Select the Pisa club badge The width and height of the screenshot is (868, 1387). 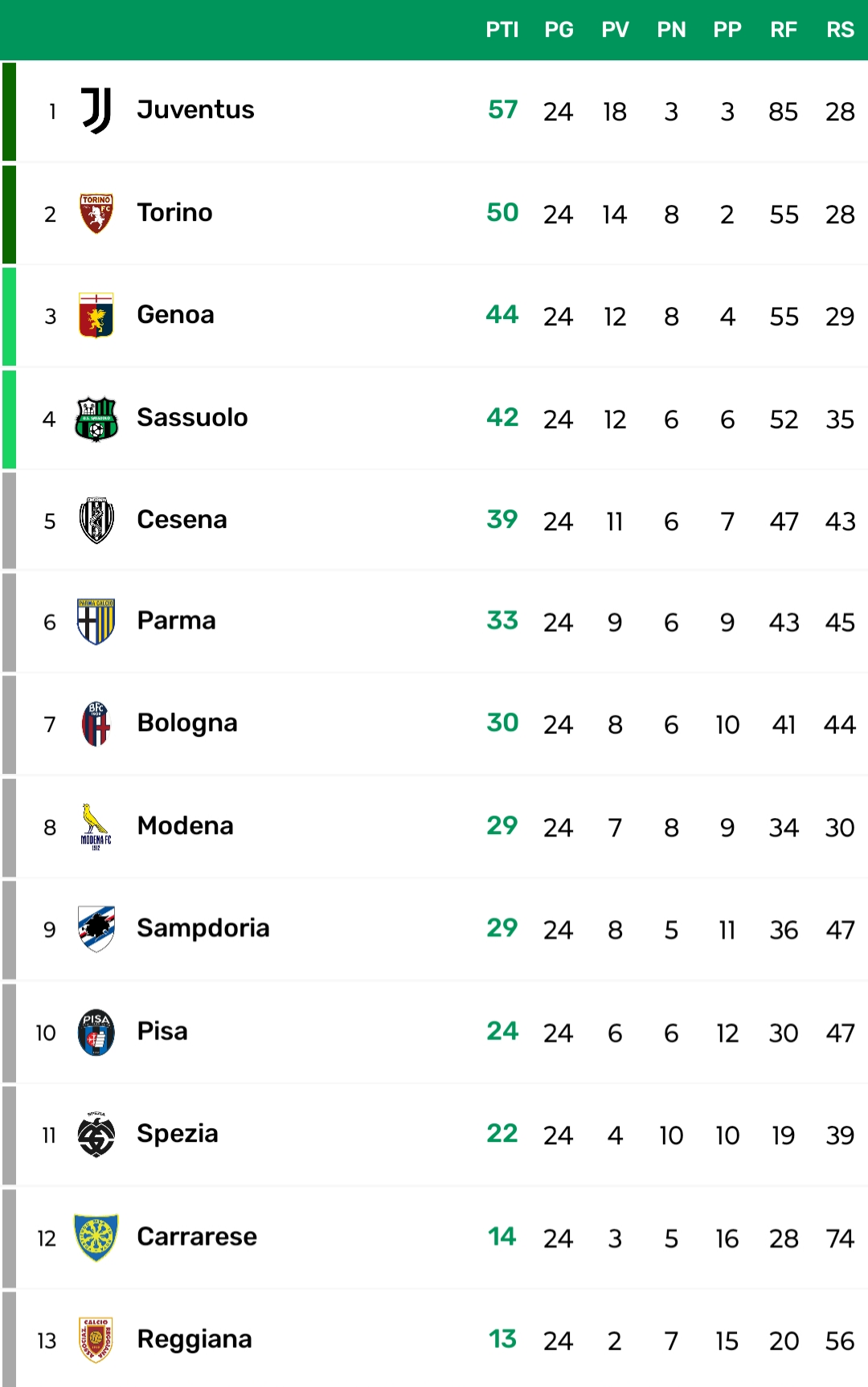tap(96, 1032)
